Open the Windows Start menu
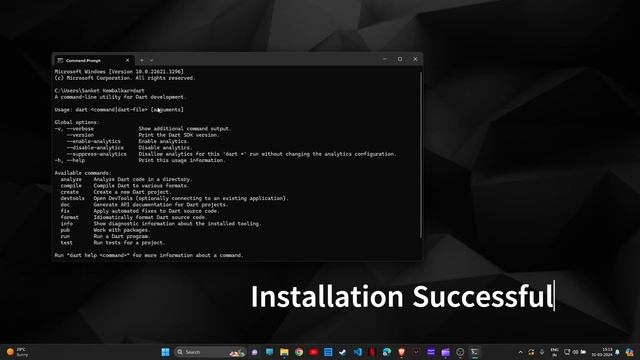This screenshot has width=640, height=360. pyautogui.click(x=165, y=352)
